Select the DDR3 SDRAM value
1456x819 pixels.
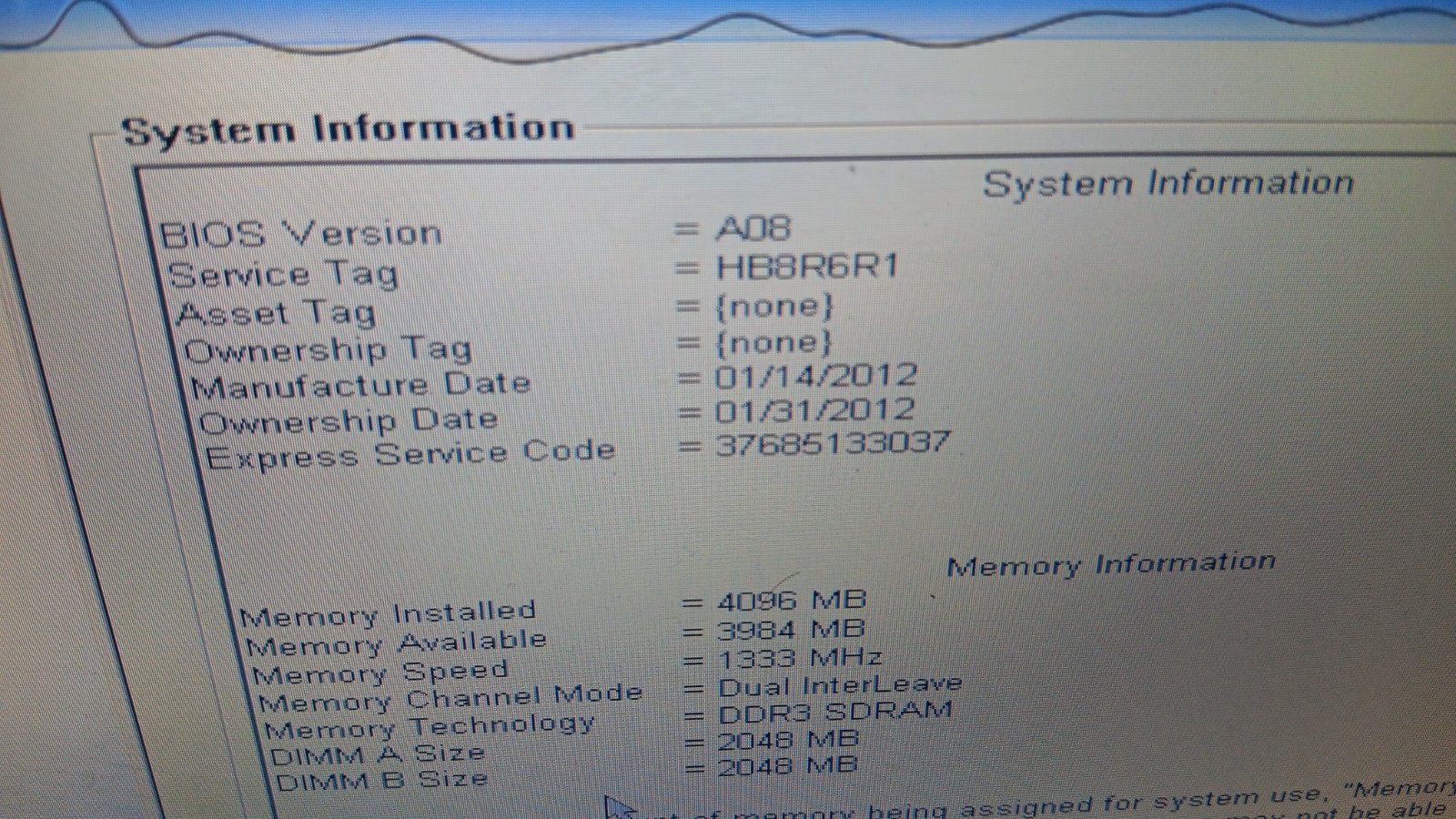point(835,713)
